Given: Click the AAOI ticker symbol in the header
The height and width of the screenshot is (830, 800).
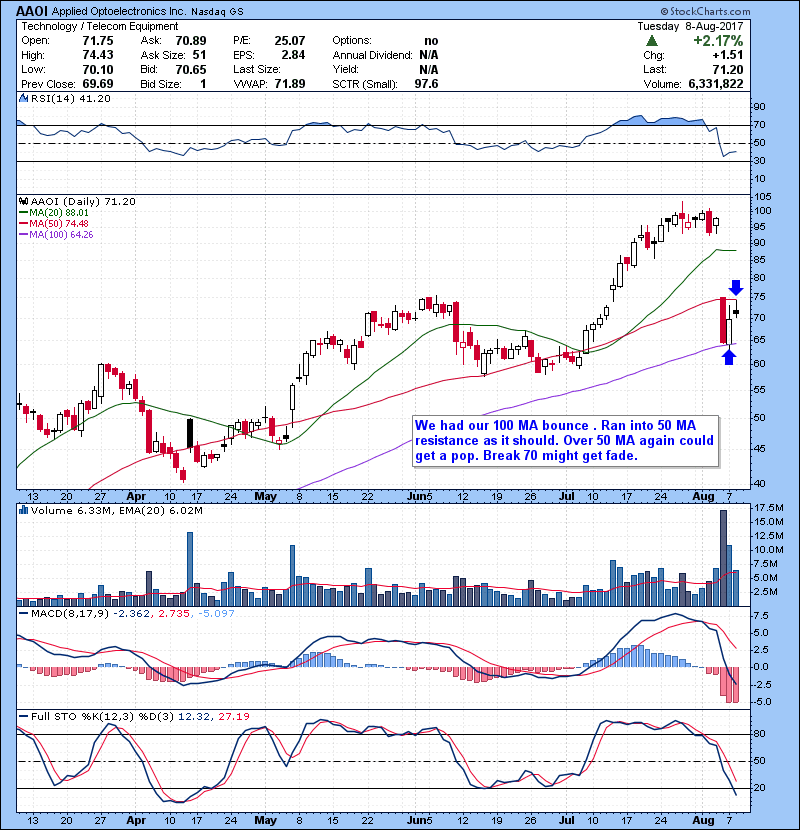Looking at the screenshot, I should tap(32, 11).
